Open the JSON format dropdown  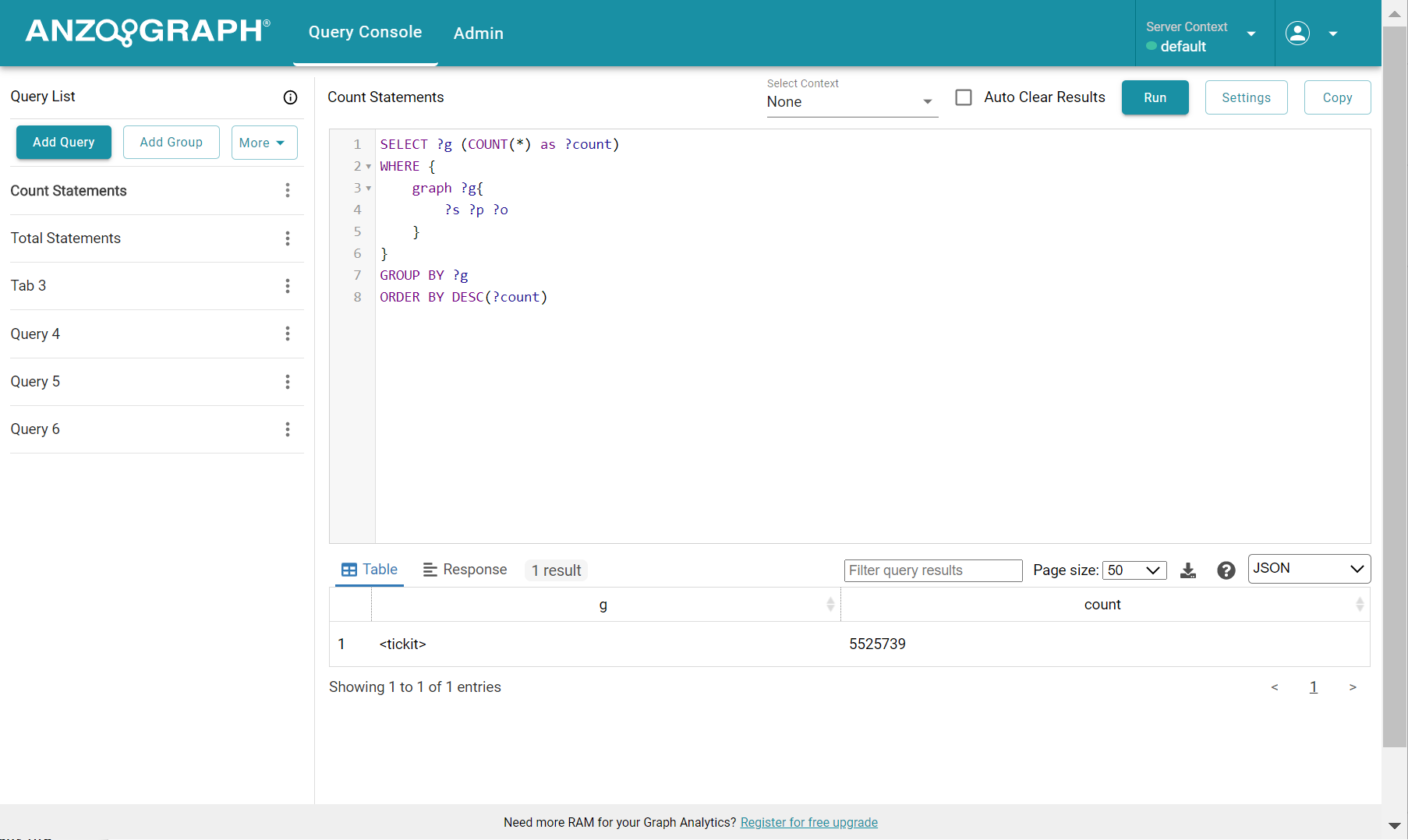[x=1308, y=569]
